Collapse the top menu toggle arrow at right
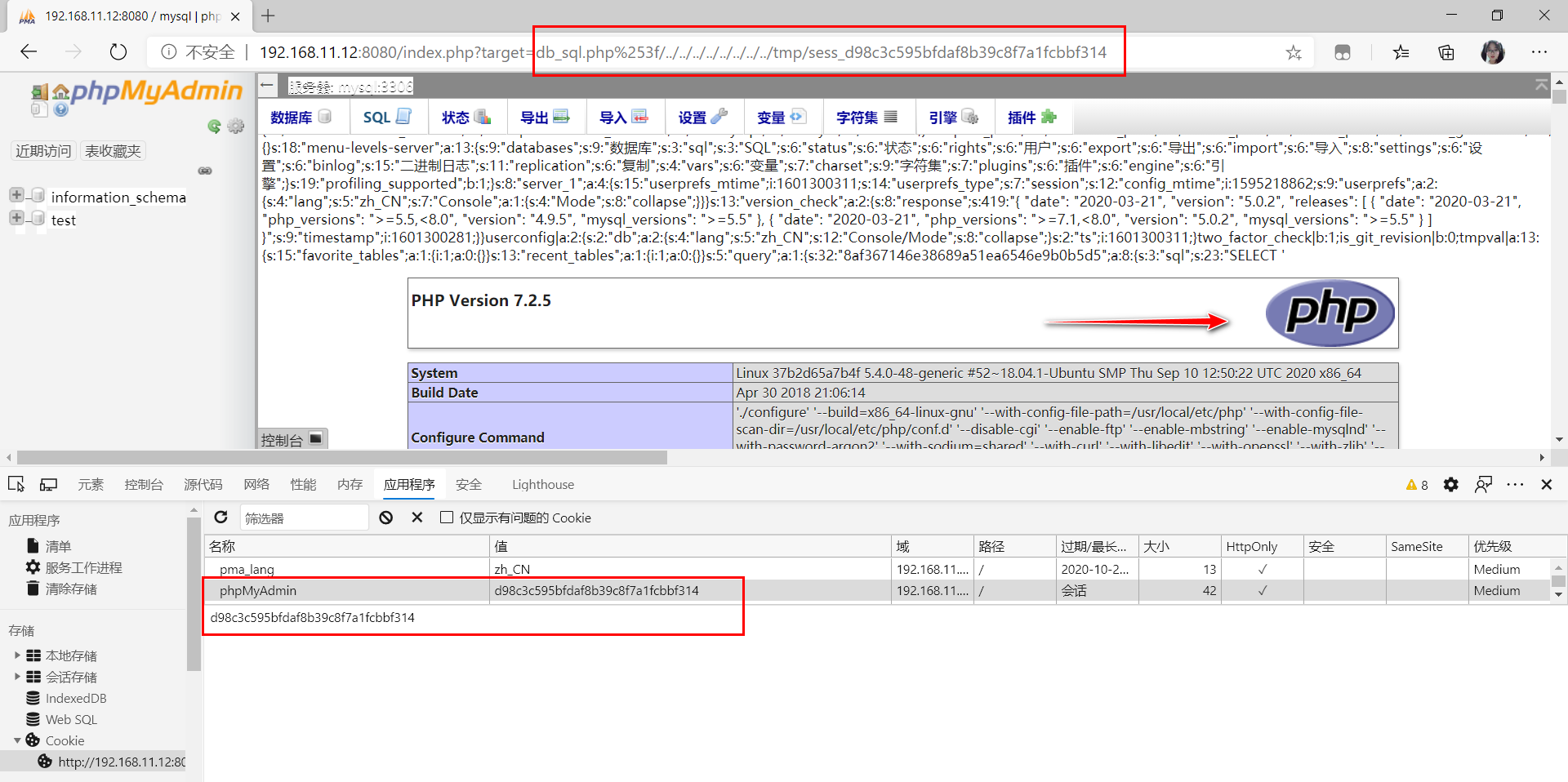Screen dimensions: 1568x782 tap(1541, 85)
